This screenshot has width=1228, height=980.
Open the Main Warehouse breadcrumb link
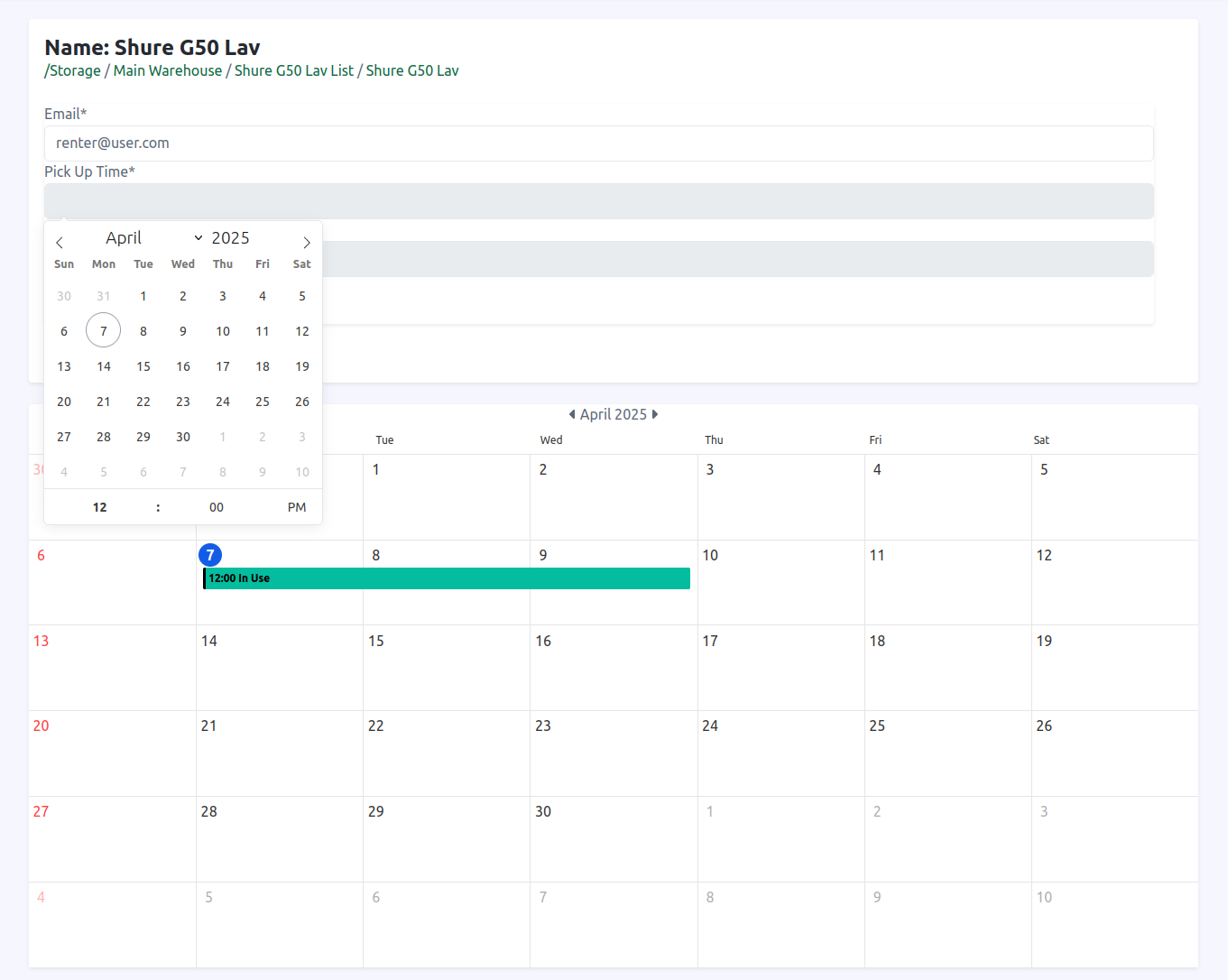click(x=168, y=70)
